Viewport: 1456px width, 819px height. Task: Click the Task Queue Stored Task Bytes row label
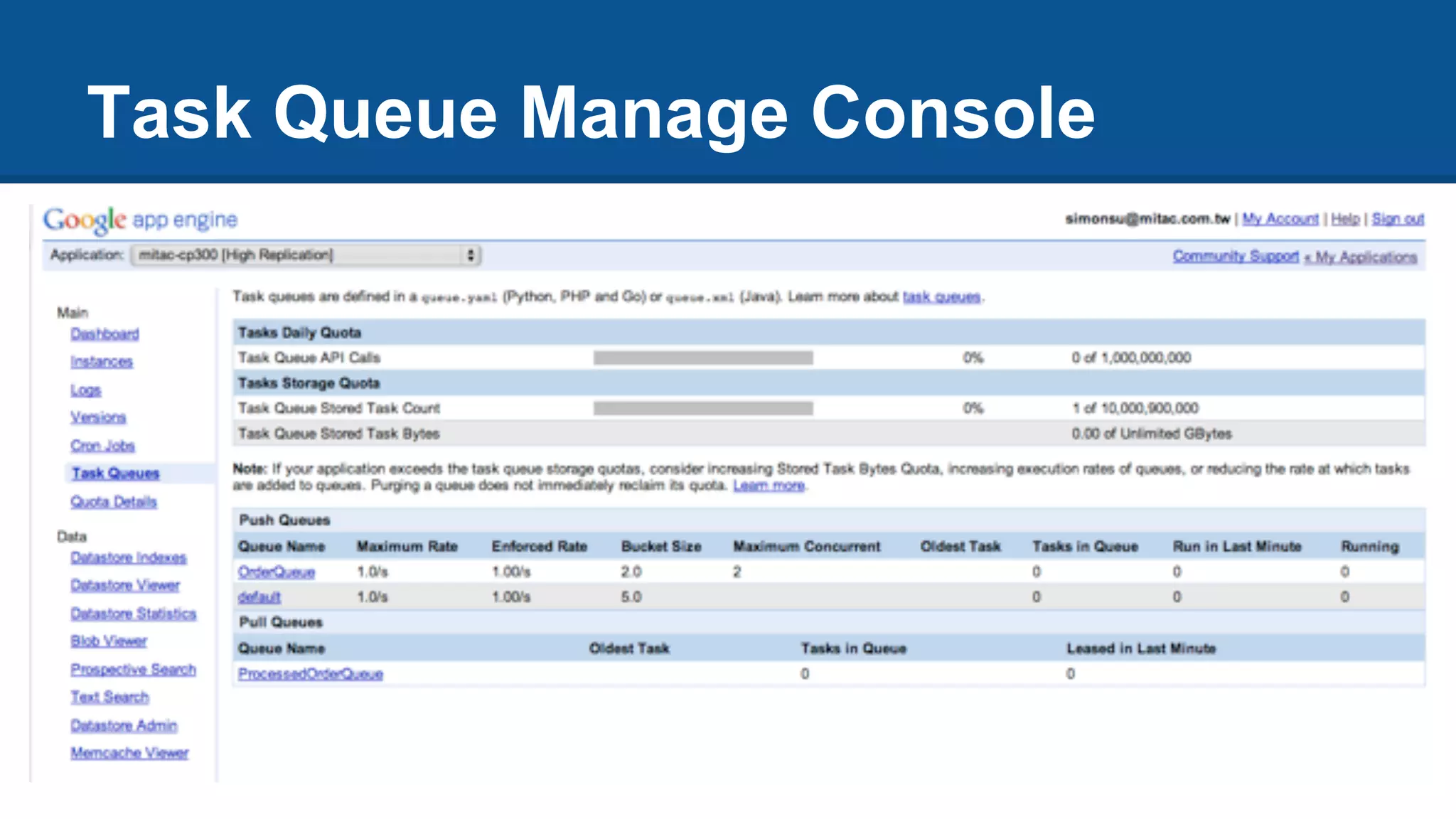[x=338, y=434]
